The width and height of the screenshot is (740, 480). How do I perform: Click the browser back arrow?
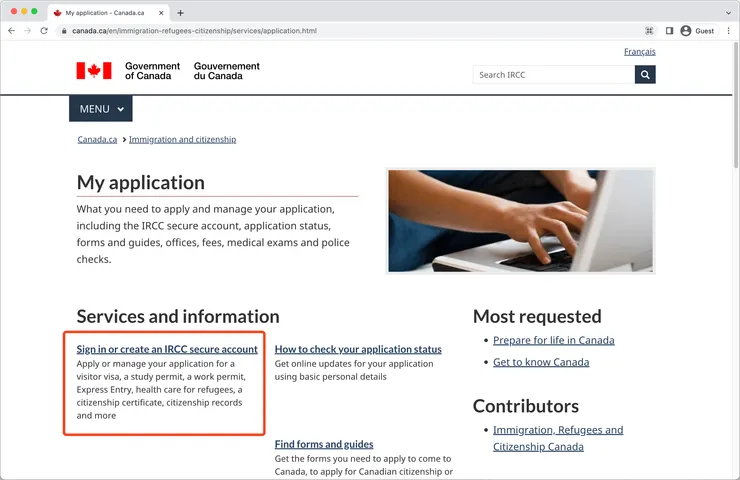pos(11,31)
